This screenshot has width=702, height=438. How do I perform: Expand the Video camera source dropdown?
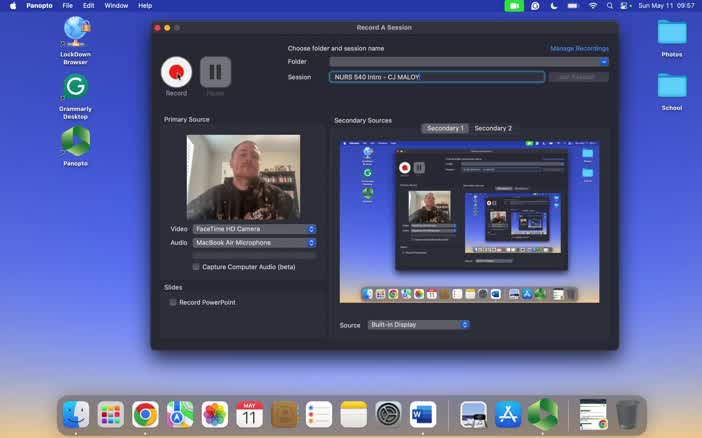tap(254, 229)
